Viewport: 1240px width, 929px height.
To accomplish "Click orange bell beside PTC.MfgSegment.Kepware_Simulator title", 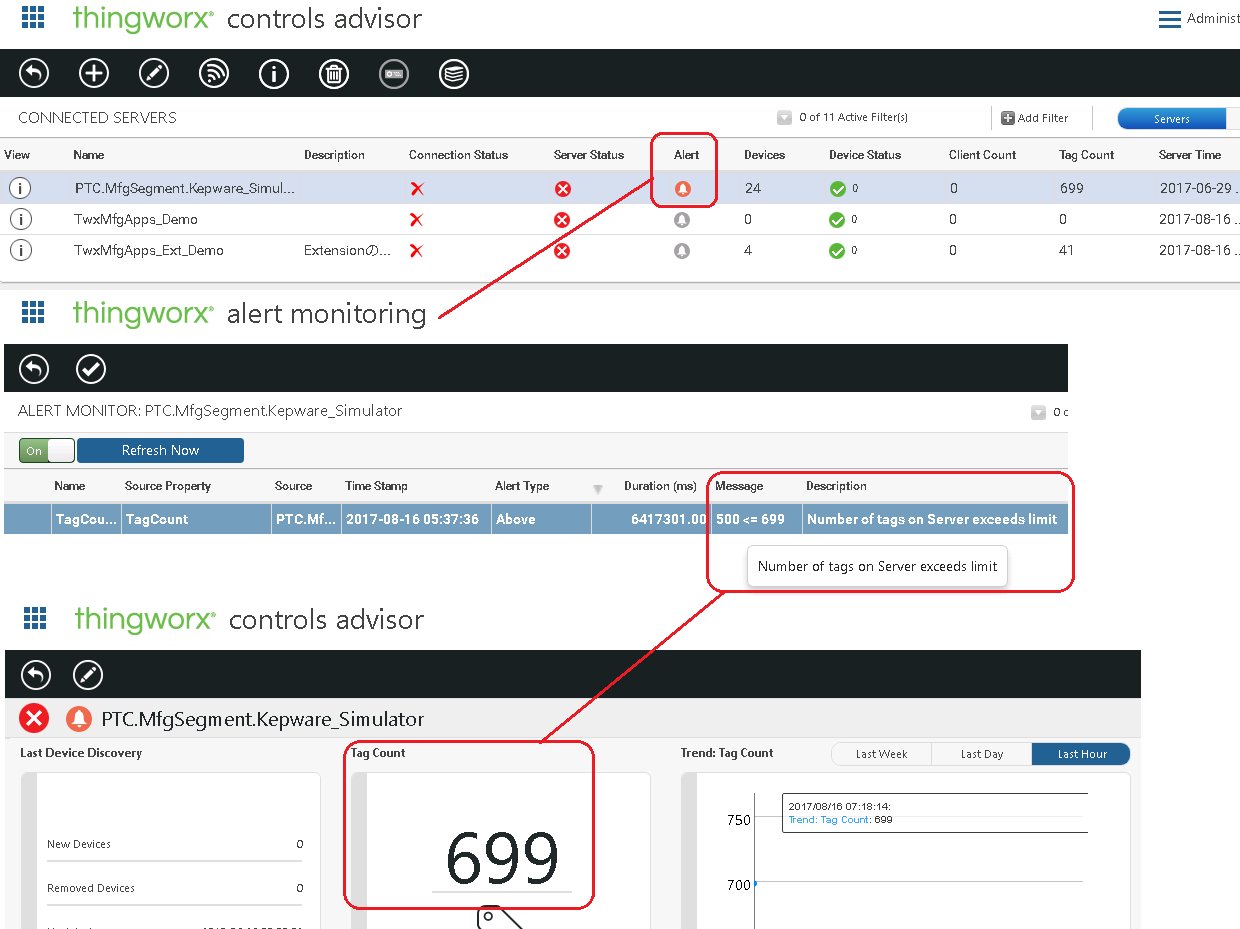I will [x=79, y=718].
